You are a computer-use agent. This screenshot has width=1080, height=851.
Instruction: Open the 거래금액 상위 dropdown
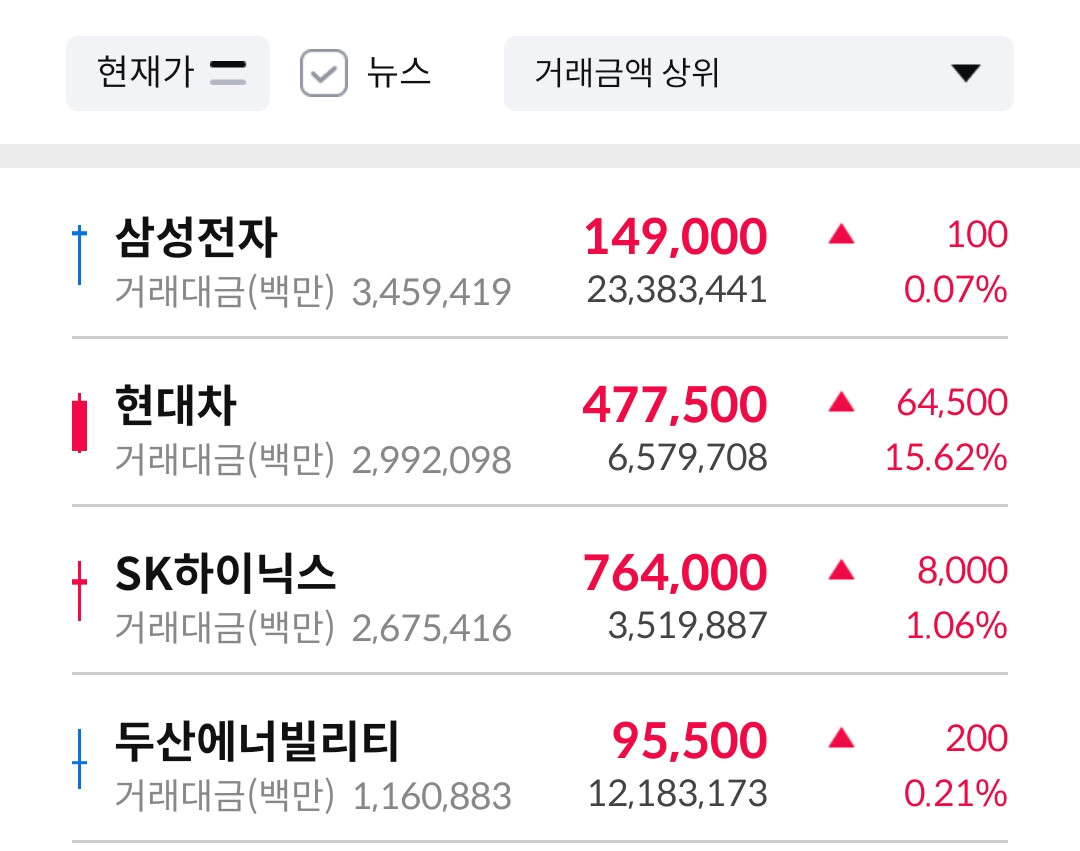[758, 73]
